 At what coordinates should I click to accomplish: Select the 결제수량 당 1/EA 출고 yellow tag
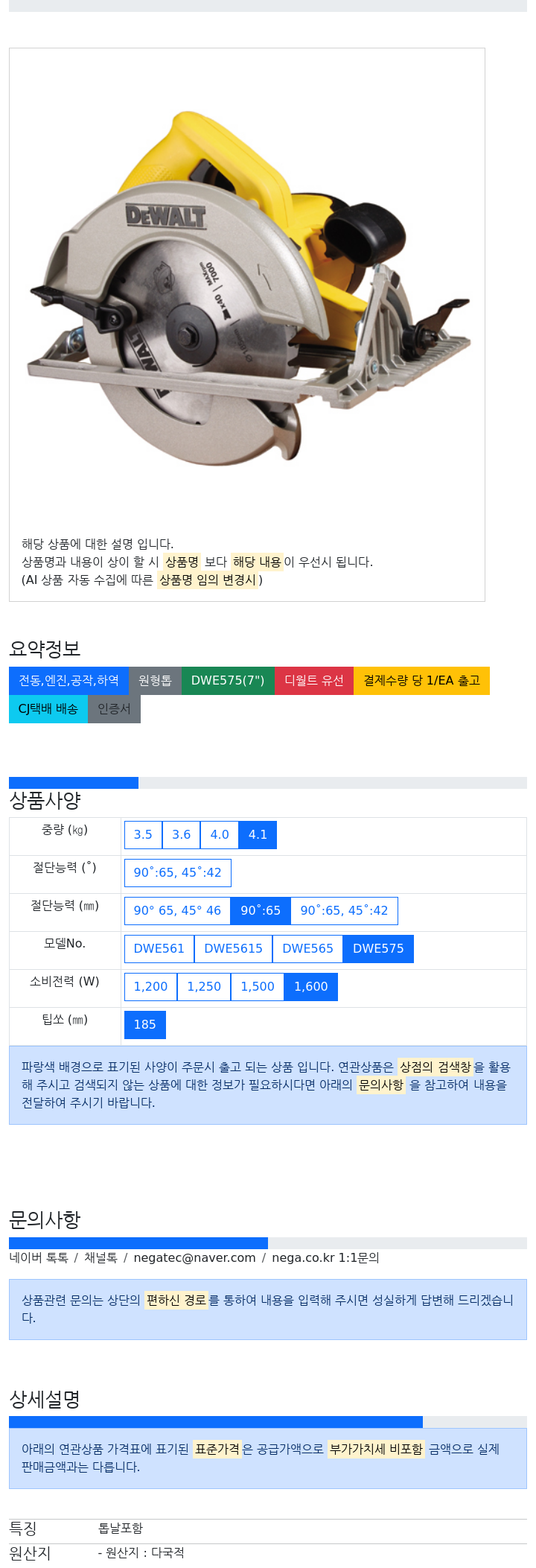pos(421,681)
